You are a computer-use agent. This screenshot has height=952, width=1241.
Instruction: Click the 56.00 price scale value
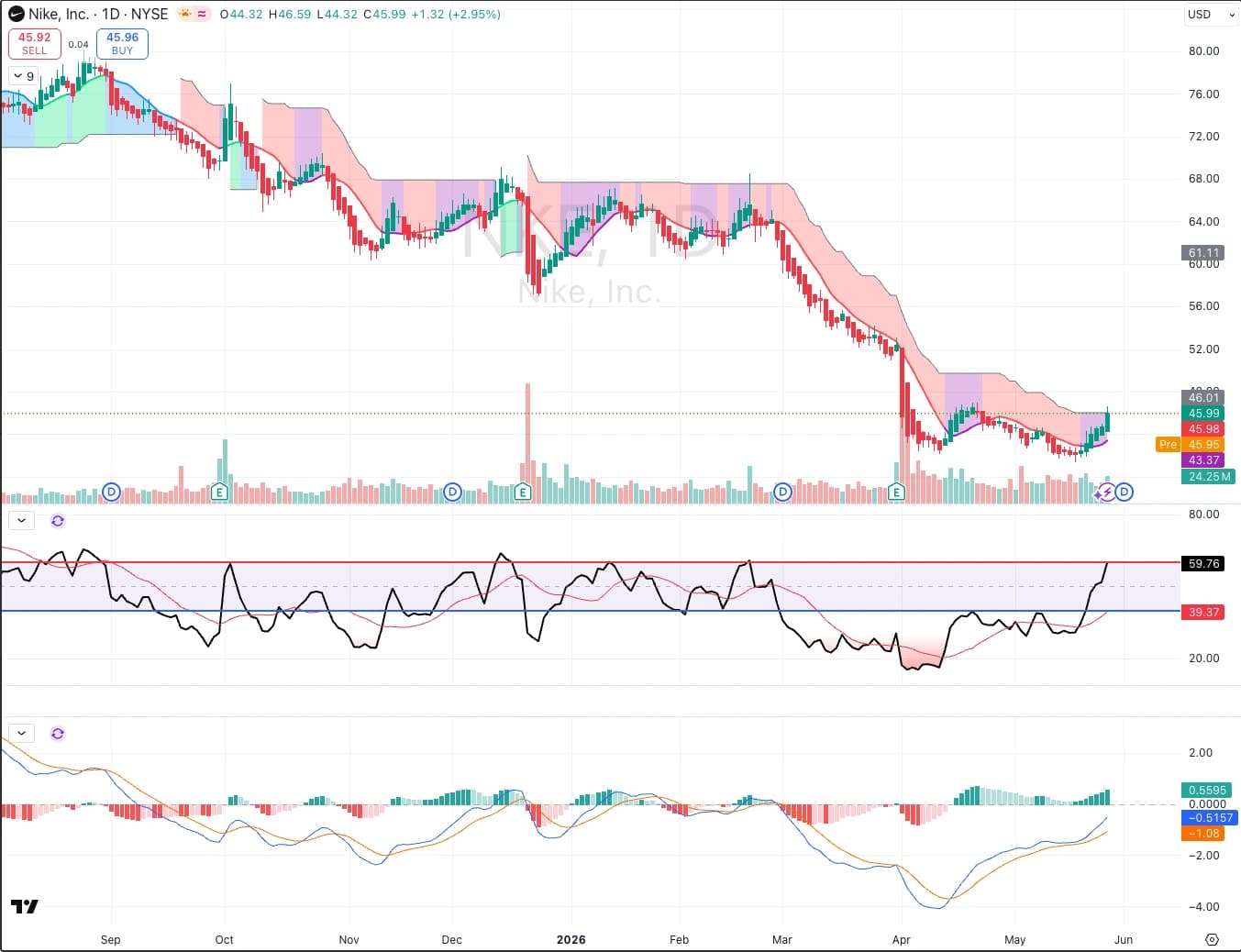(1203, 306)
